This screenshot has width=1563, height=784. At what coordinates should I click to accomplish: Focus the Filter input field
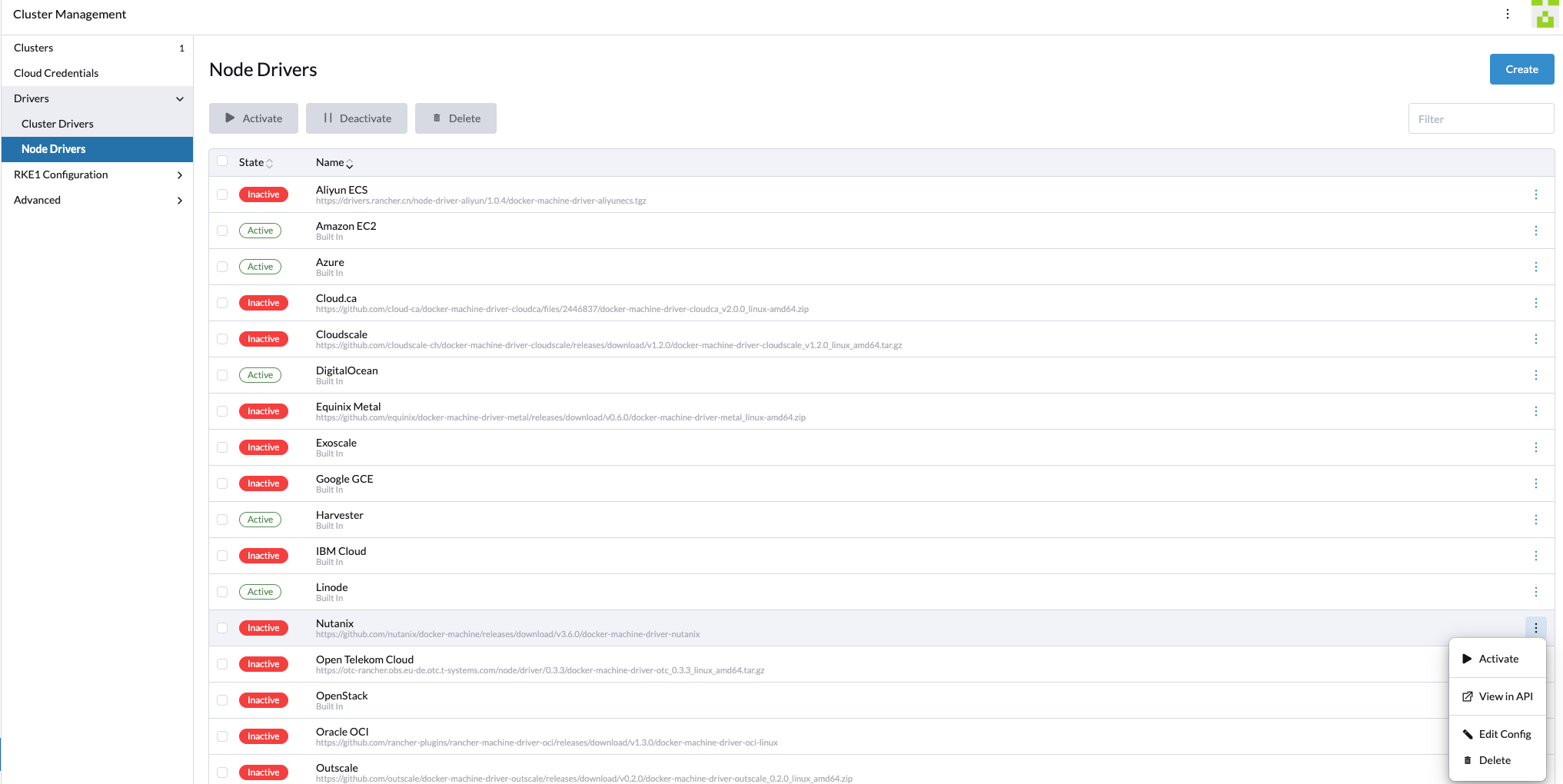1480,119
